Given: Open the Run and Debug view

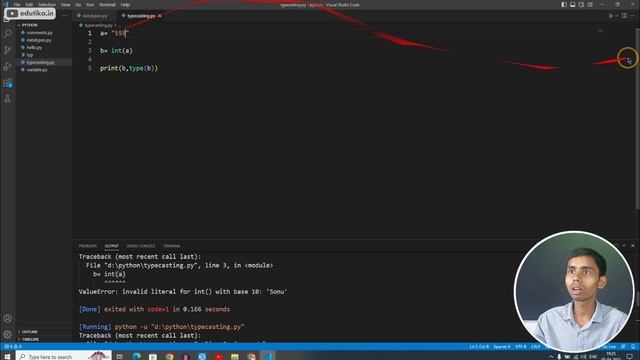Looking at the screenshot, I should [8, 66].
